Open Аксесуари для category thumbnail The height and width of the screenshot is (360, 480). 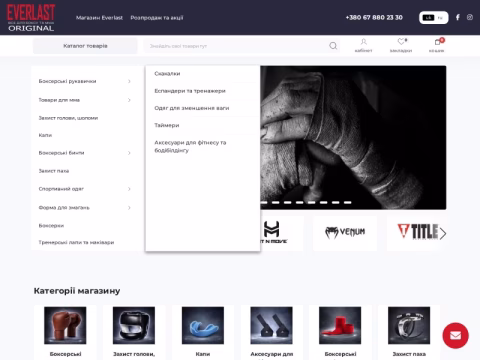tap(271, 325)
